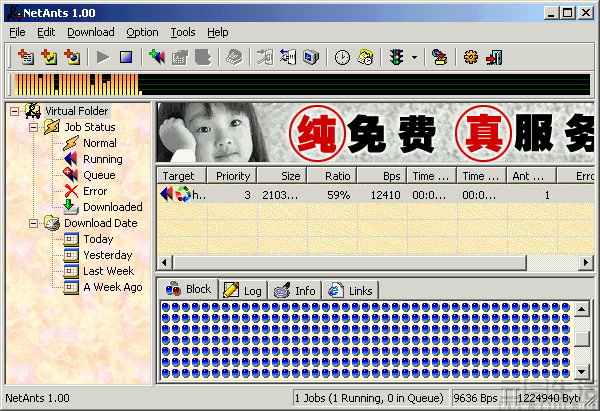Viewport: 600px width, 411px height.
Task: Select the Download Date folder
Action: [x=101, y=223]
